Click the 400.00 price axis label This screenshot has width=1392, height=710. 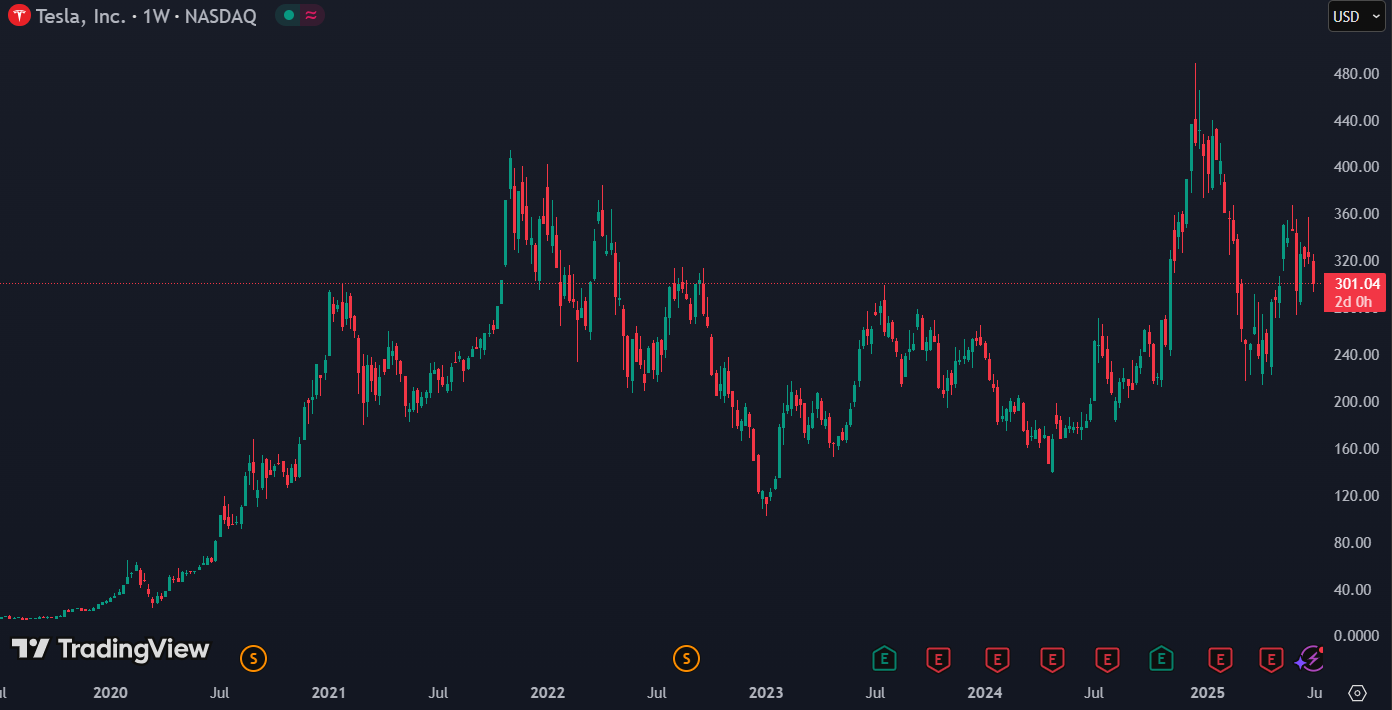(x=1357, y=167)
